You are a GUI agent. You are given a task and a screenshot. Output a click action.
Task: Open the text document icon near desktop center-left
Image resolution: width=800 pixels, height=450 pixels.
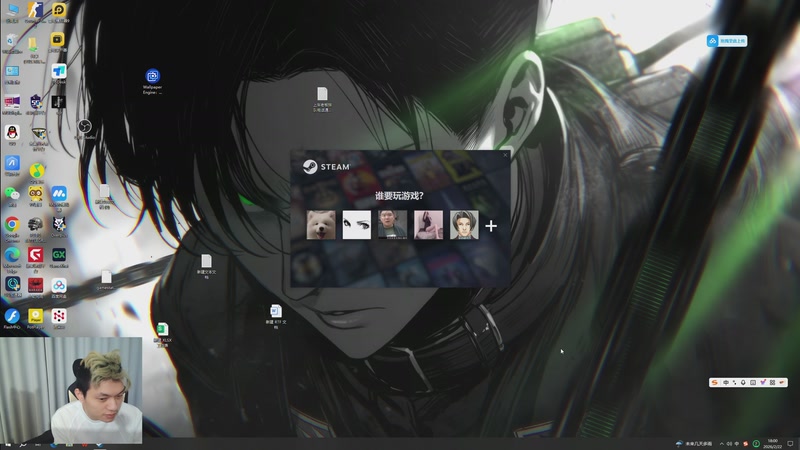(206, 266)
